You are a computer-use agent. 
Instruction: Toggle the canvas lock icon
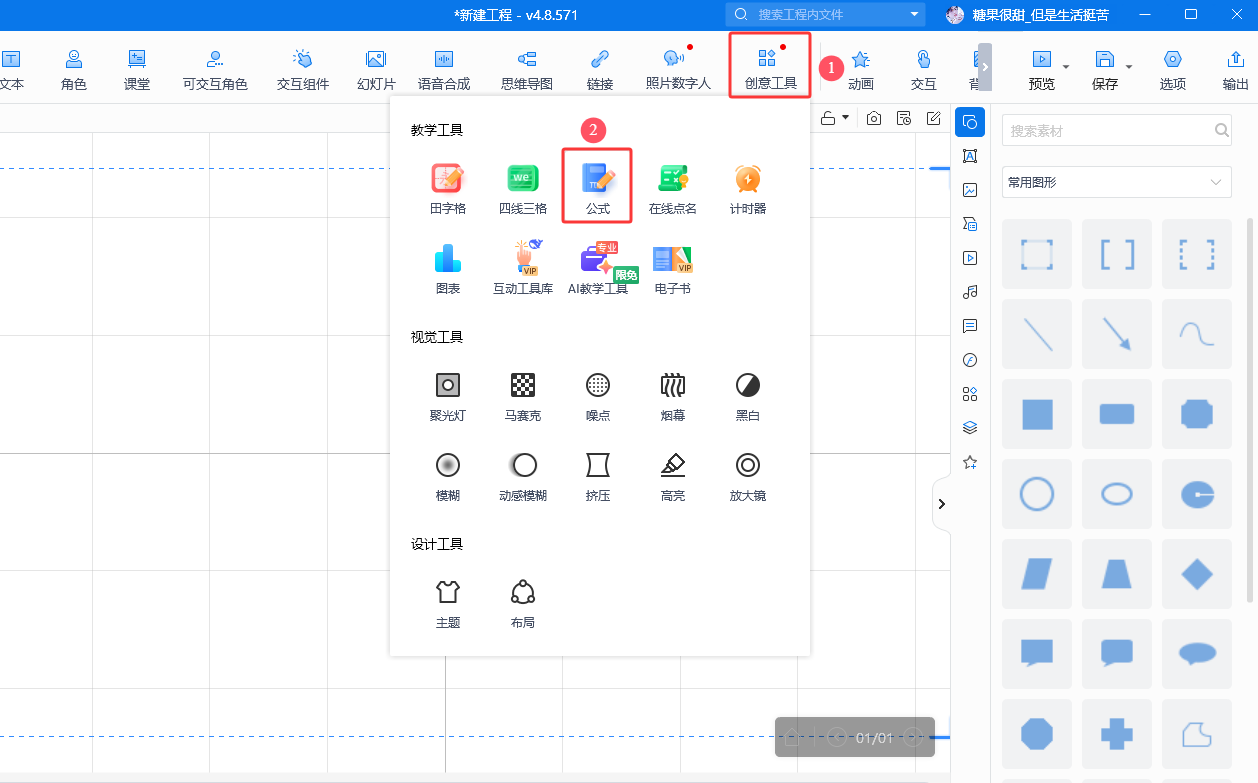(x=828, y=118)
